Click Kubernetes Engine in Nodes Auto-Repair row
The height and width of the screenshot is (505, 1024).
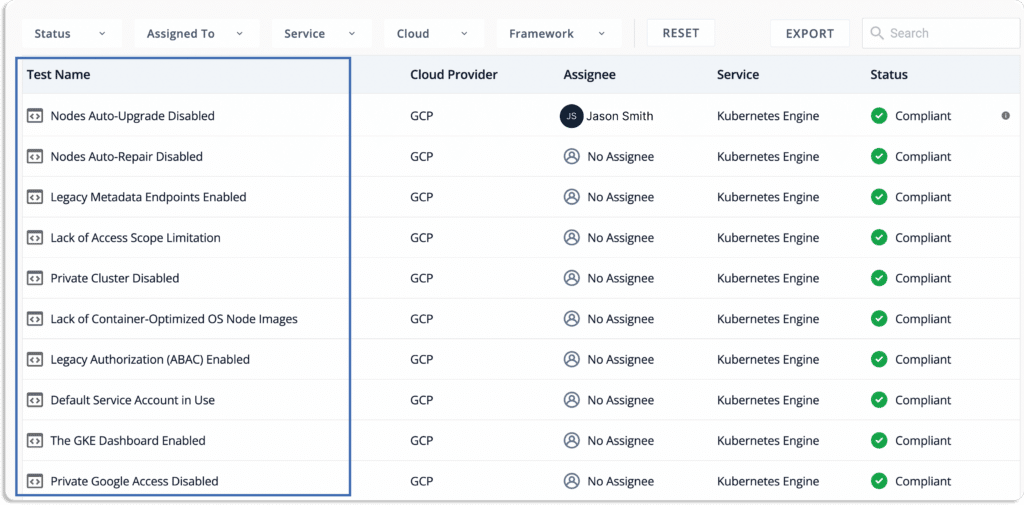768,157
